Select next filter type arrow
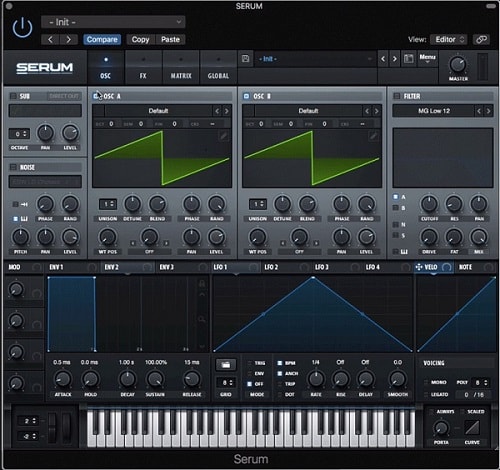The height and width of the screenshot is (470, 500). tap(488, 111)
